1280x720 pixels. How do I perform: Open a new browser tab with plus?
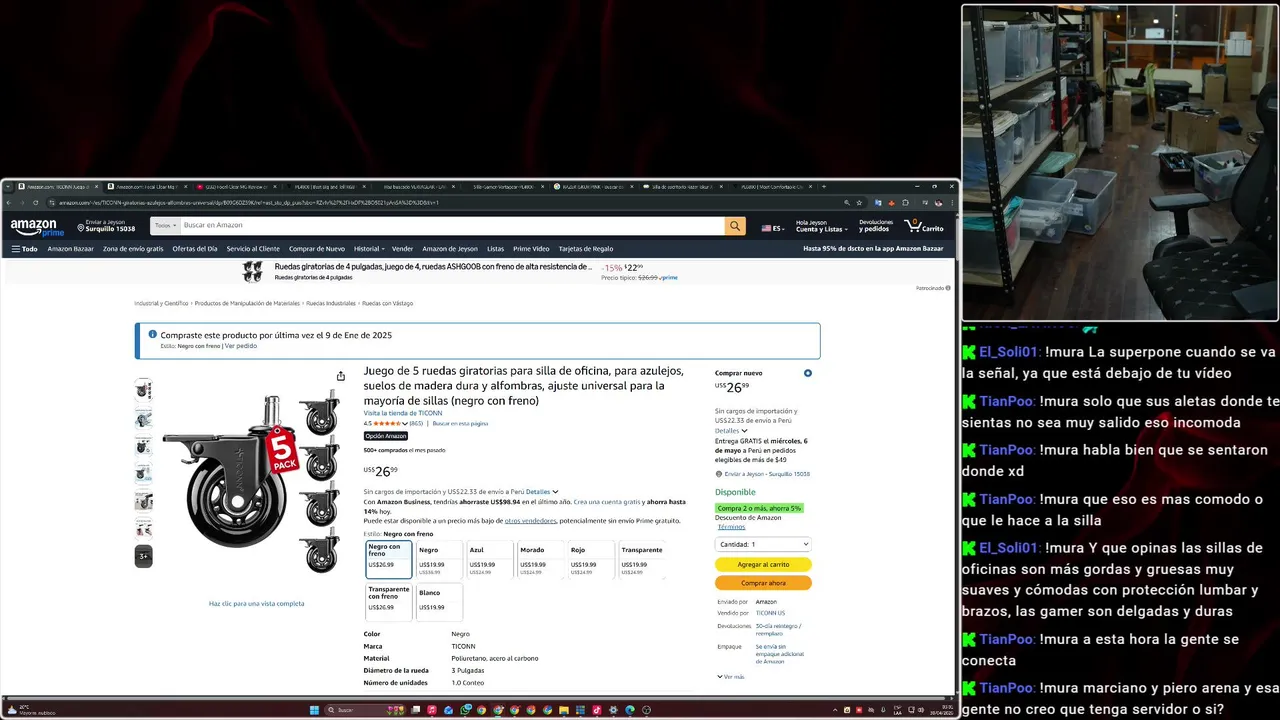coord(824,186)
